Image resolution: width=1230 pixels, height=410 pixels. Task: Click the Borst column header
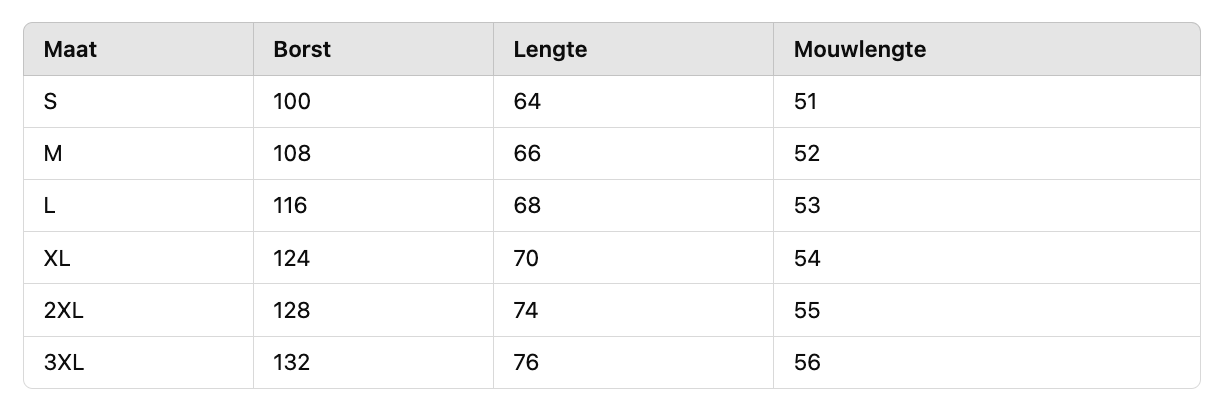[302, 49]
